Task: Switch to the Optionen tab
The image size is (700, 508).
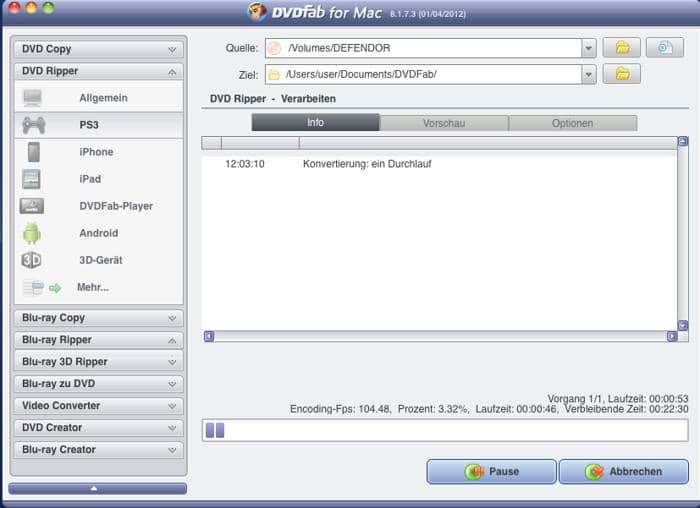Action: pos(573,123)
